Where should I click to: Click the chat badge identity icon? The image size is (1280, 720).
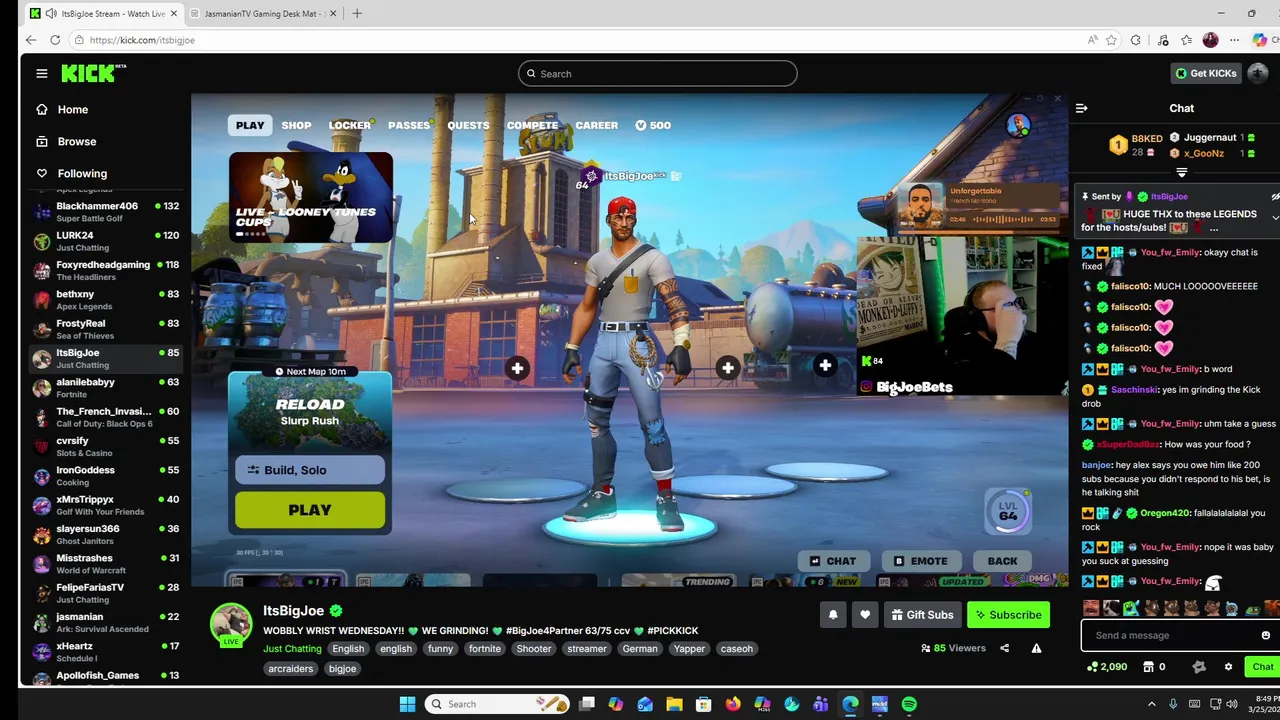(x=1199, y=667)
